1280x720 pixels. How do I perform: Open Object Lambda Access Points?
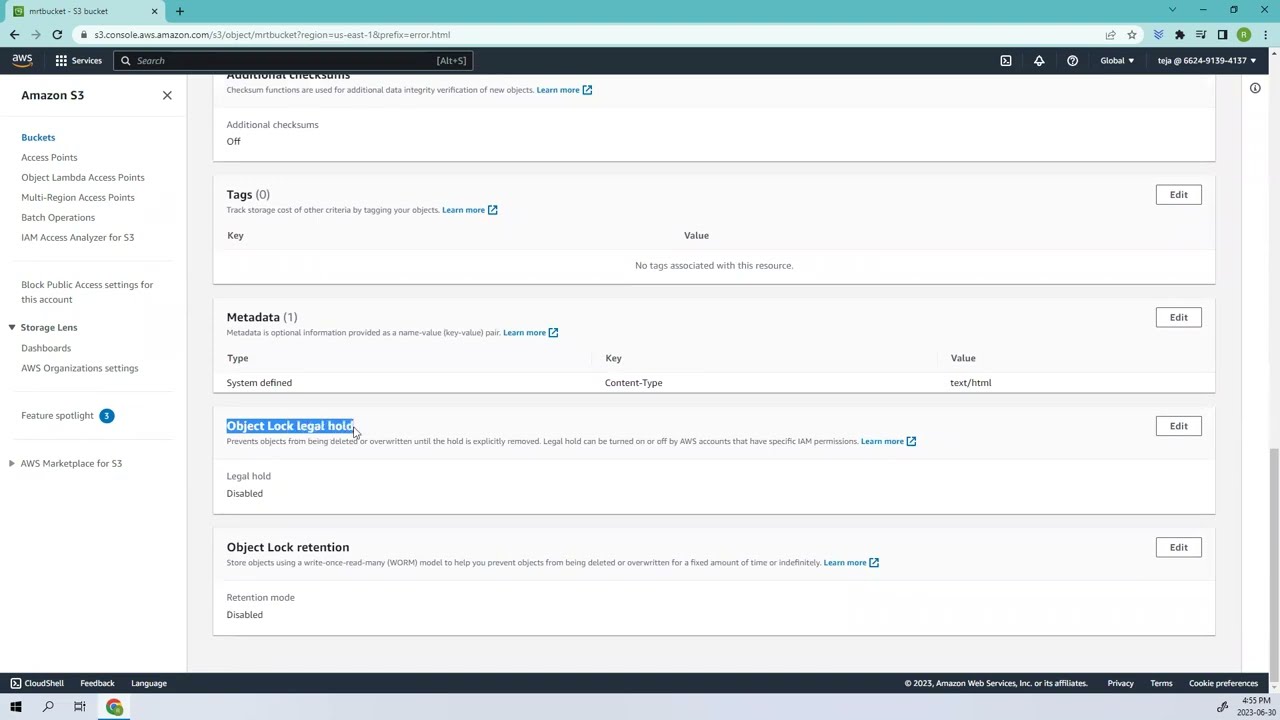(x=83, y=177)
